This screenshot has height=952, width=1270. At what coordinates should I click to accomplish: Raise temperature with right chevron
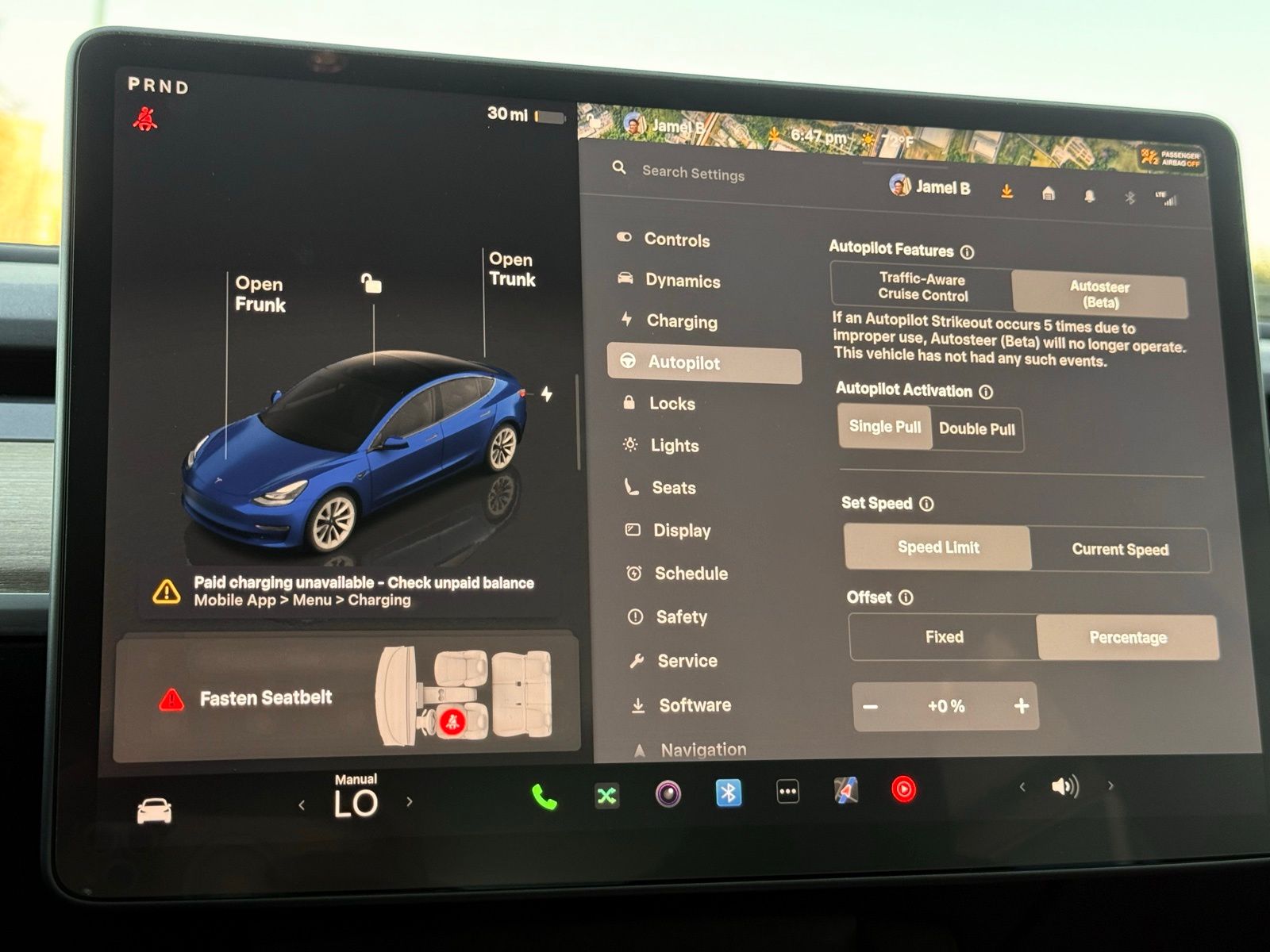[410, 802]
